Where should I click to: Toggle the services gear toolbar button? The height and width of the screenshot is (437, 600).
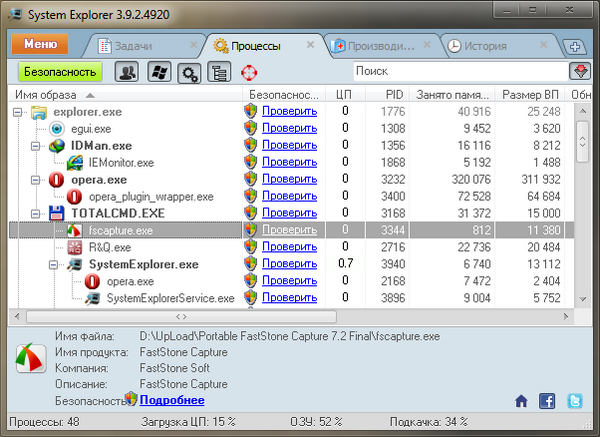click(188, 72)
